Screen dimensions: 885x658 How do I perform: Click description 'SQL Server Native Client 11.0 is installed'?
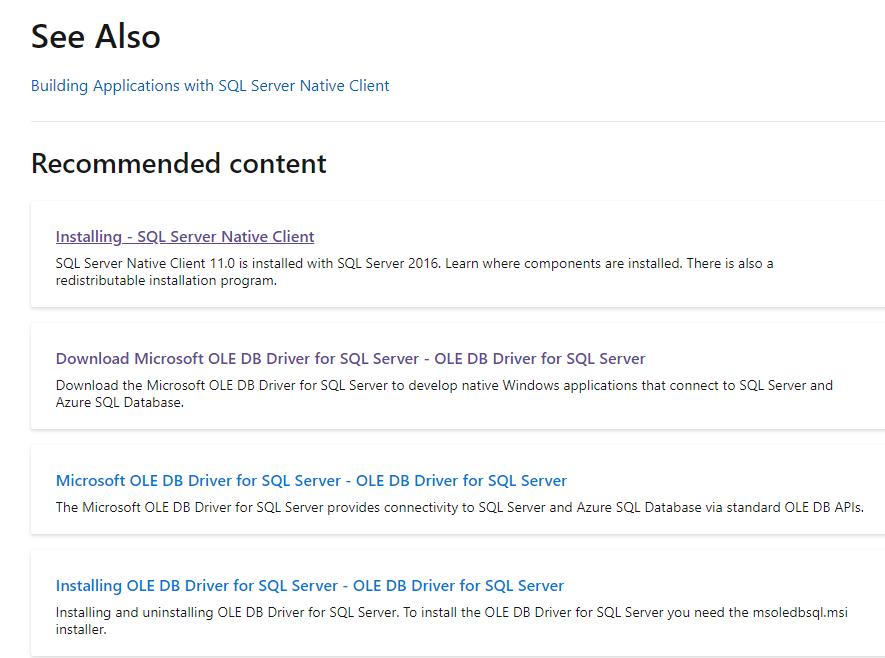coord(414,272)
